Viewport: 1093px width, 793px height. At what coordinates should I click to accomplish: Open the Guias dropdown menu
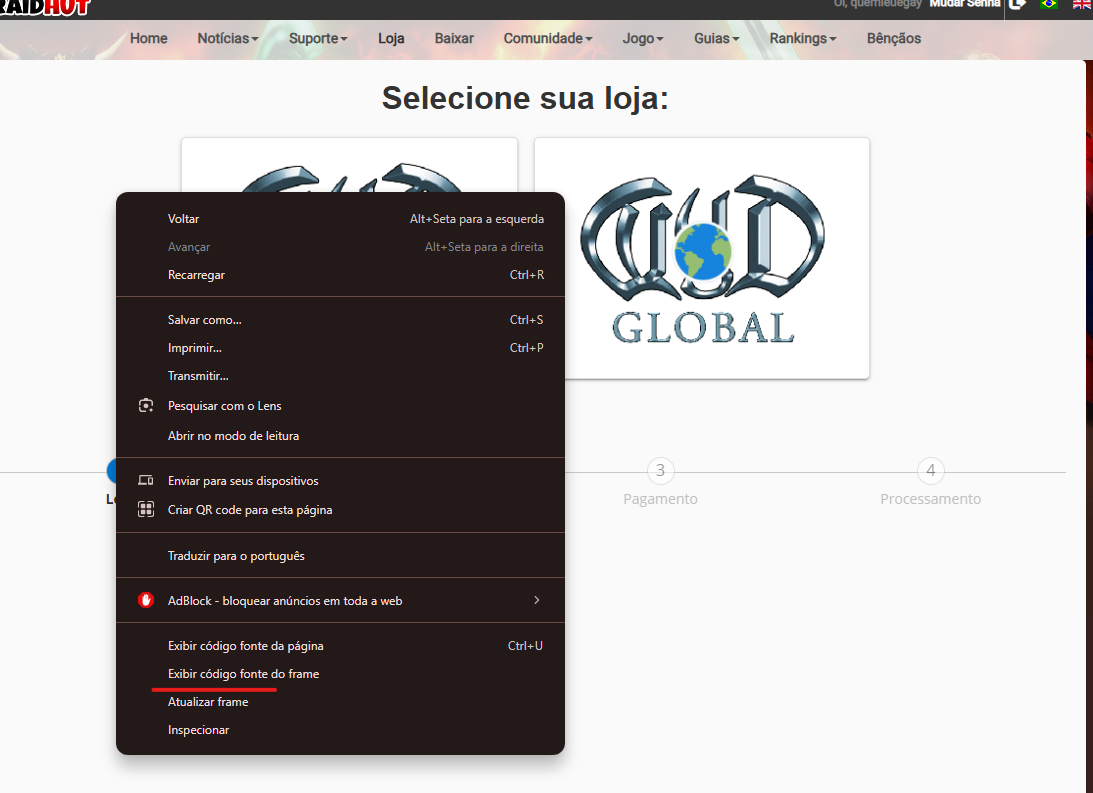[716, 38]
